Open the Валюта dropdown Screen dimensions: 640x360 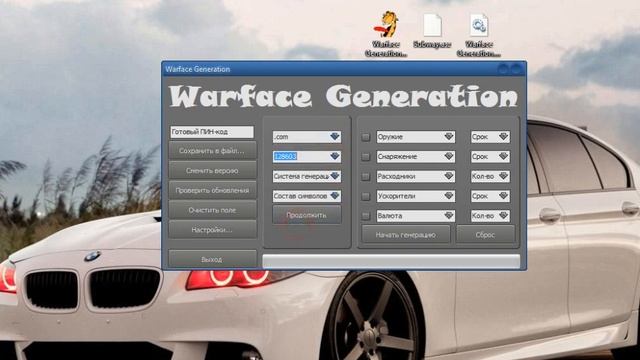pos(416,216)
